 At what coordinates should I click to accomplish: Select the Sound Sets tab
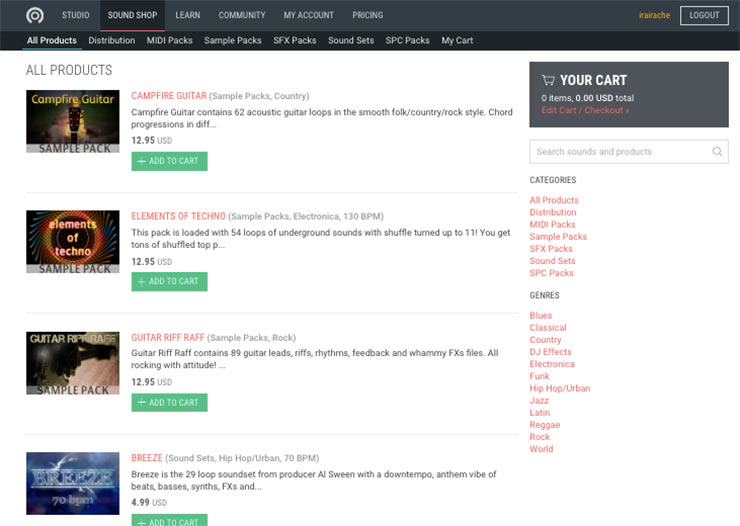[351, 41]
